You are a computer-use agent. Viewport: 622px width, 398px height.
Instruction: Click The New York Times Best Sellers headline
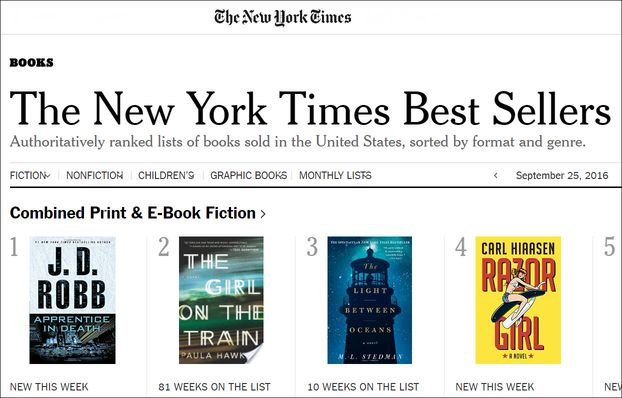[310, 108]
